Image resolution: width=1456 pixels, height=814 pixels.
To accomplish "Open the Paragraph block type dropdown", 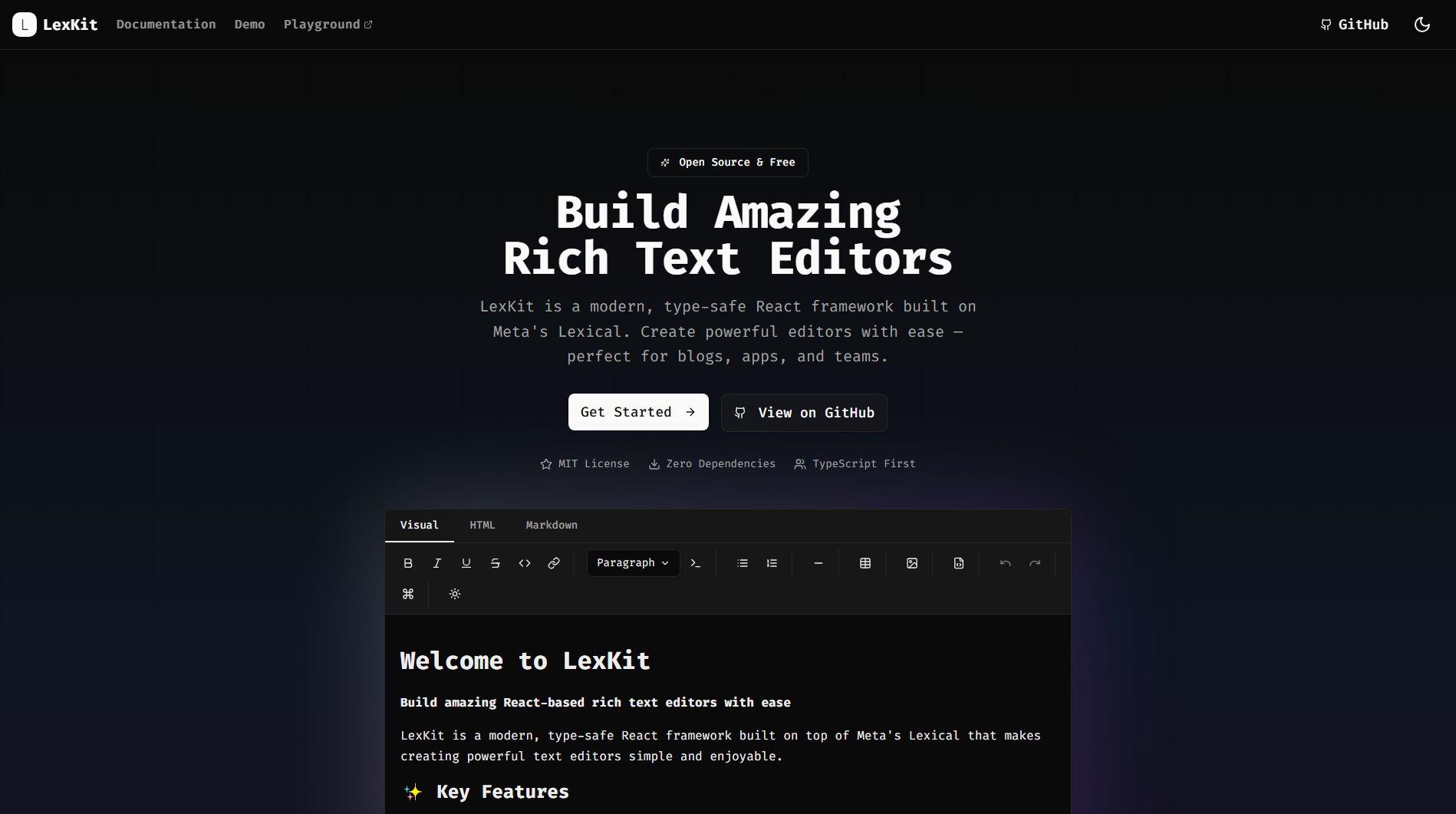I will pyautogui.click(x=633, y=563).
